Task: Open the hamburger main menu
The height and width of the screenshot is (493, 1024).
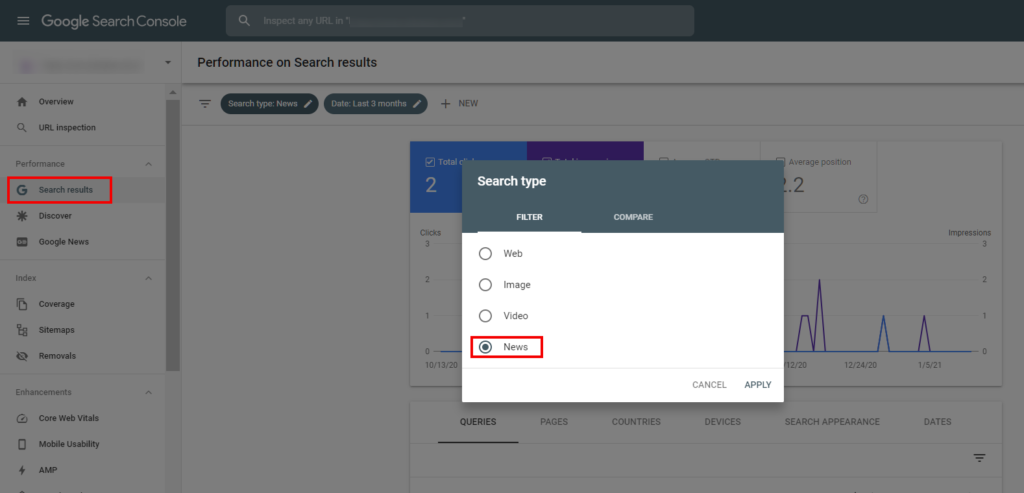Action: [x=23, y=21]
